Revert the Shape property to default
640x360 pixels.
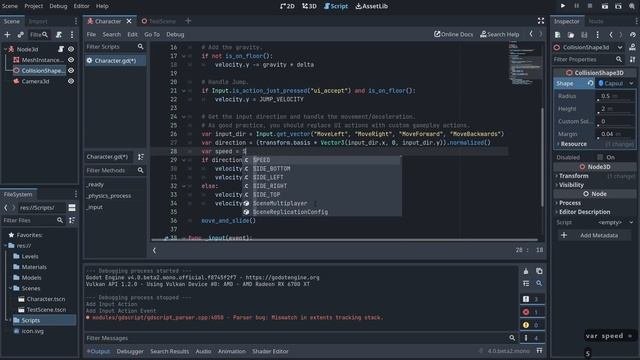click(x=590, y=83)
